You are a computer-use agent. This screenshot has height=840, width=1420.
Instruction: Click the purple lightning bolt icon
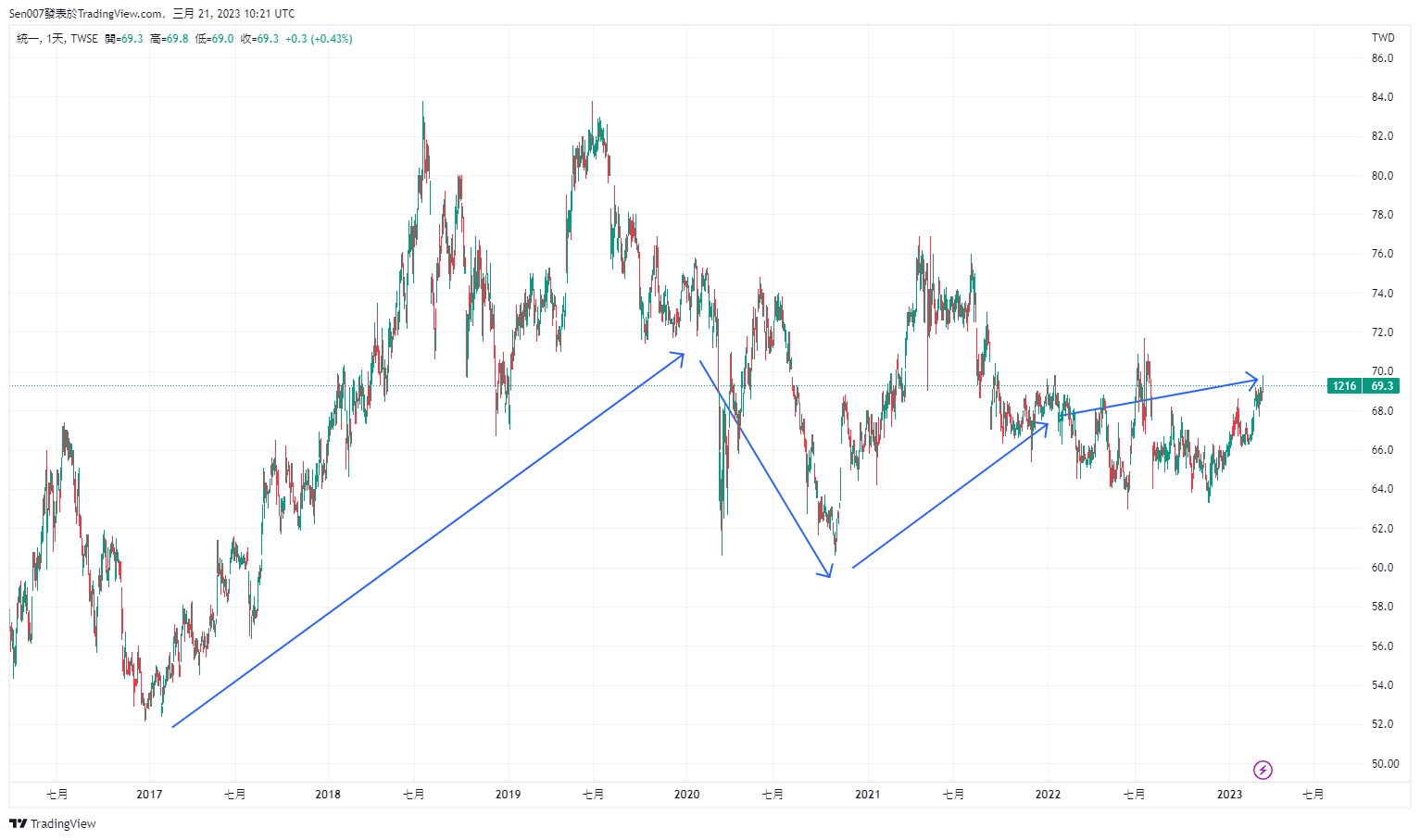pyautogui.click(x=1263, y=770)
